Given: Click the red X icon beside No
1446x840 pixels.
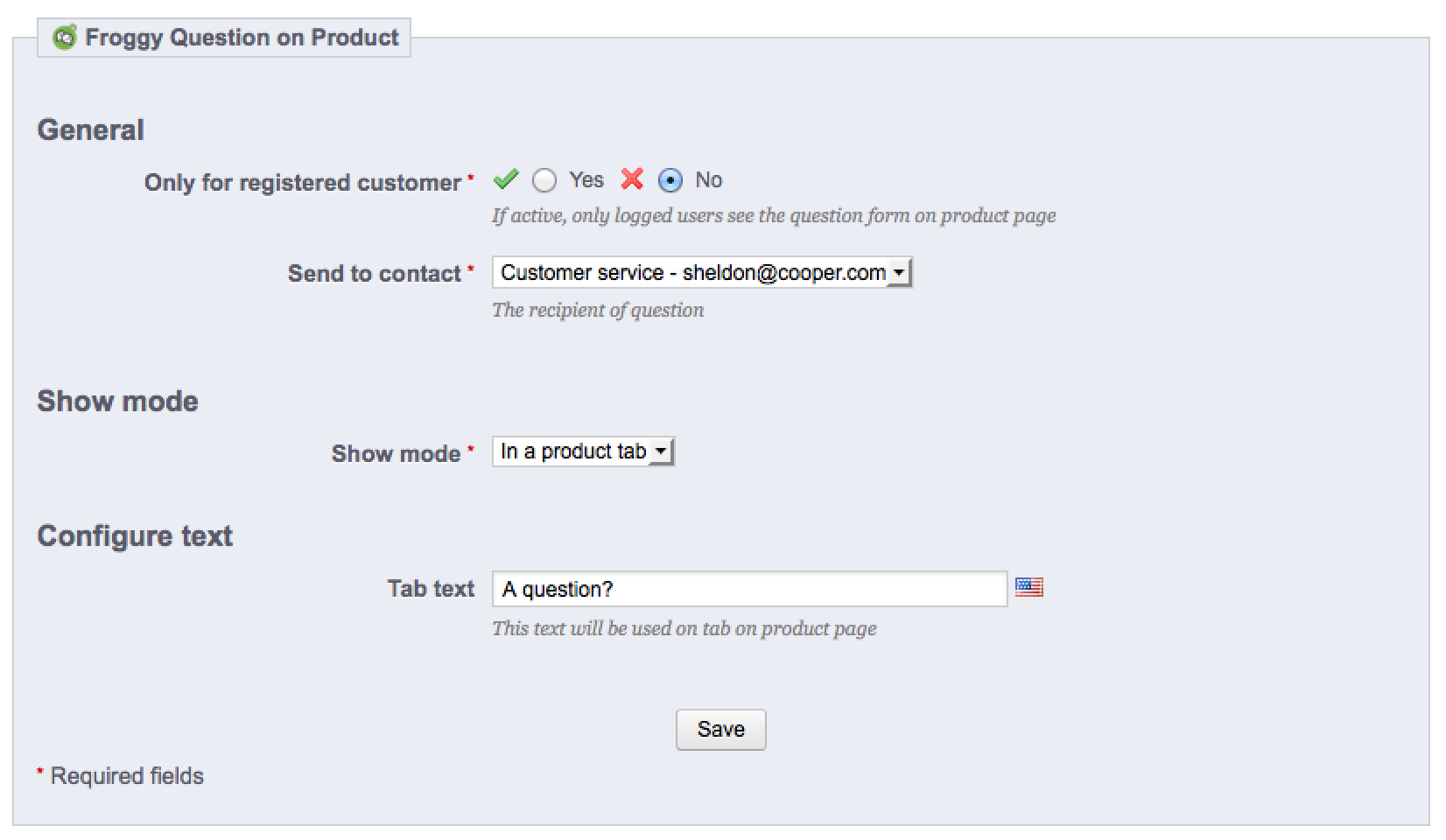Looking at the screenshot, I should coord(632,179).
